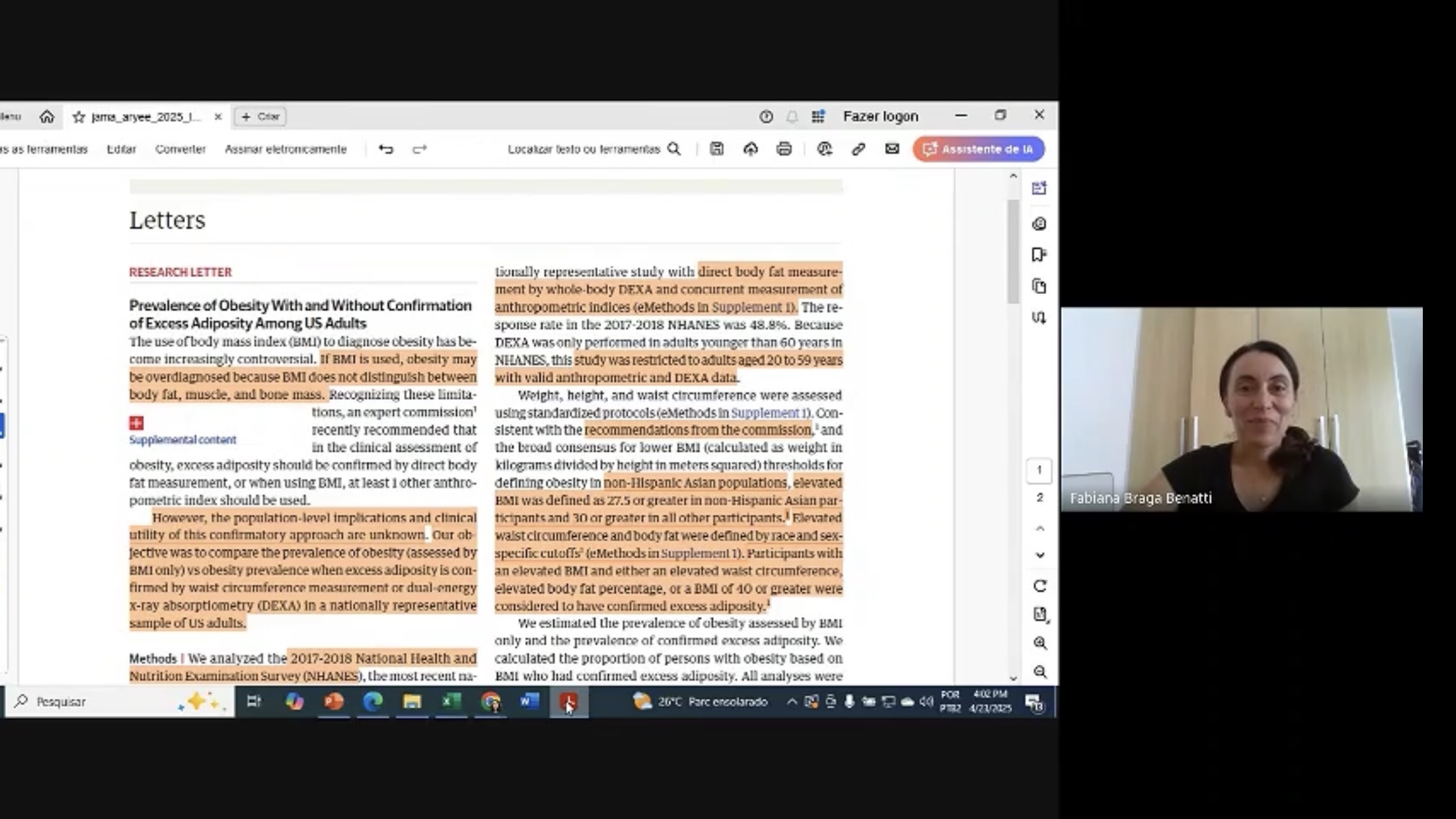The image size is (1456, 819).
Task: Open the Converter menu
Action: point(180,149)
